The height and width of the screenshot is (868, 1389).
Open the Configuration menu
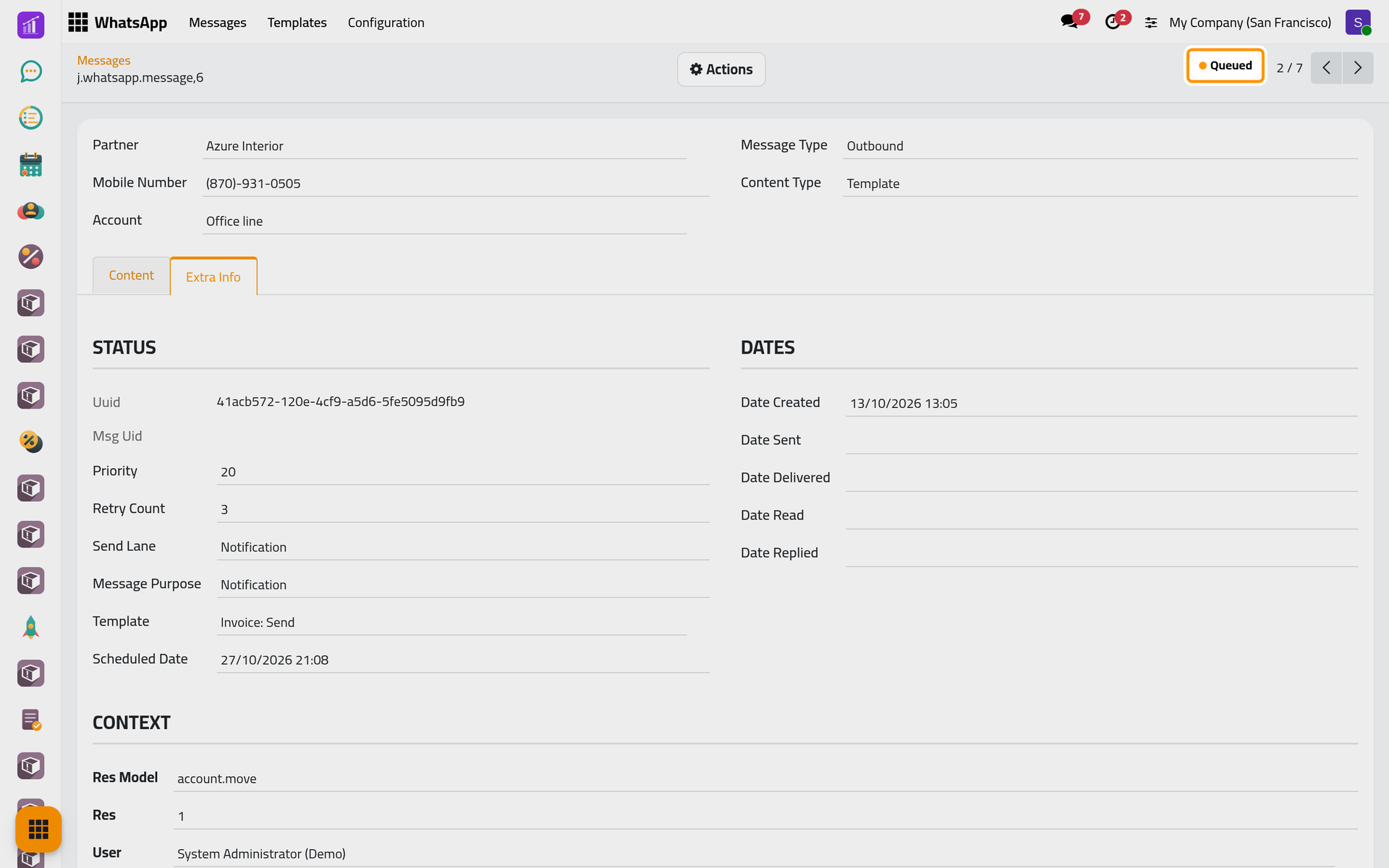[x=386, y=22]
